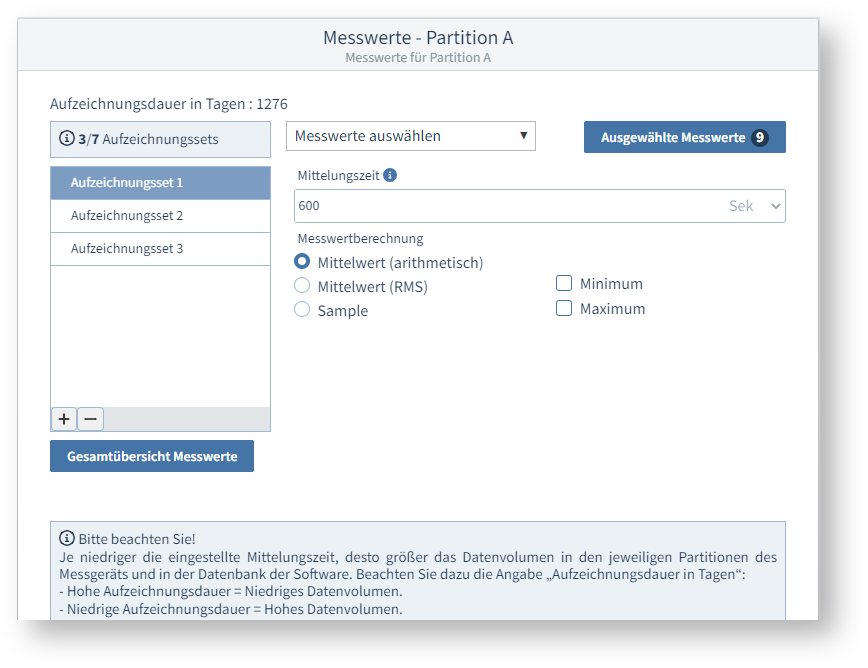The height and width of the screenshot is (668, 868).
Task: Select Aufzeichnungsset 2 in the list
Action: coord(160,216)
